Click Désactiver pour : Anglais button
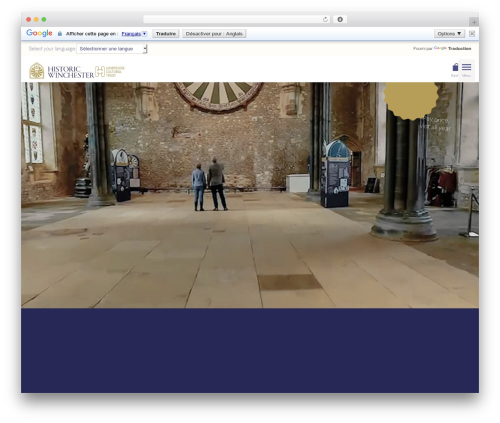Screen dimensions: 500x423 pyautogui.click(x=214, y=34)
